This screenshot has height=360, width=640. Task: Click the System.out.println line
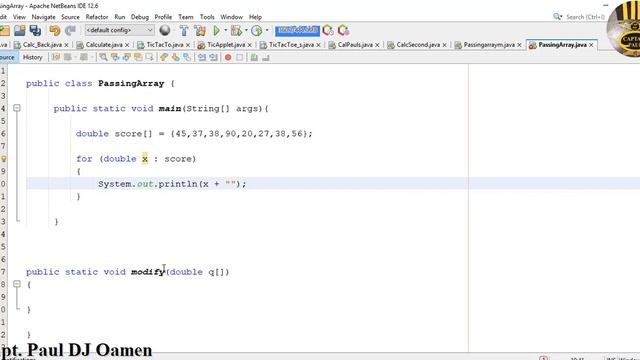pos(172,184)
